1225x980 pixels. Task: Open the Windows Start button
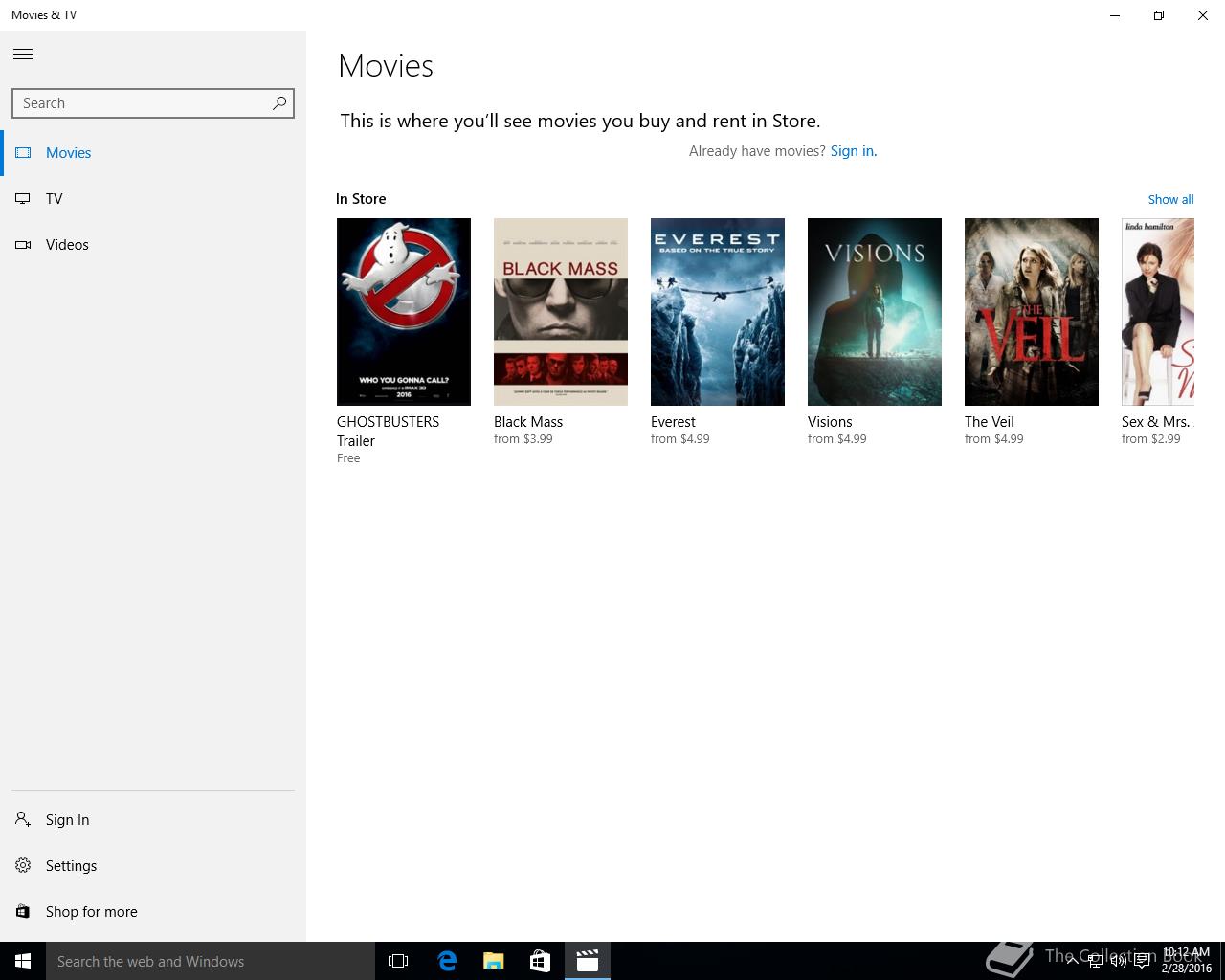tap(23, 961)
